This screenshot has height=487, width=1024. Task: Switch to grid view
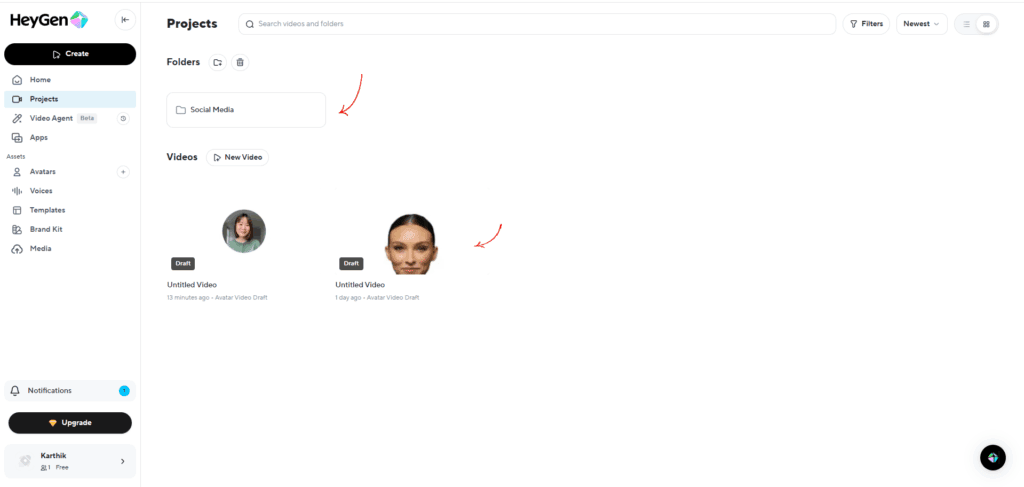point(986,24)
